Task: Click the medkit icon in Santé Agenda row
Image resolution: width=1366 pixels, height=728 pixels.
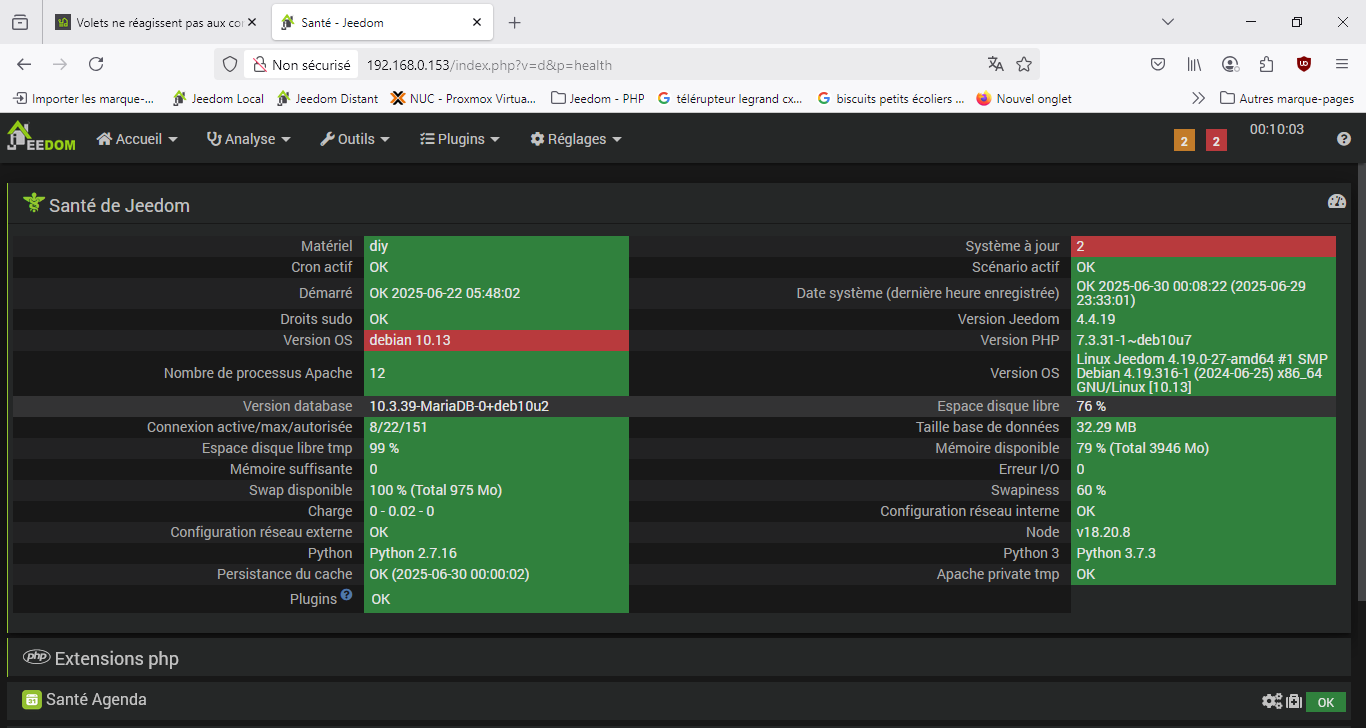Action: click(1293, 701)
